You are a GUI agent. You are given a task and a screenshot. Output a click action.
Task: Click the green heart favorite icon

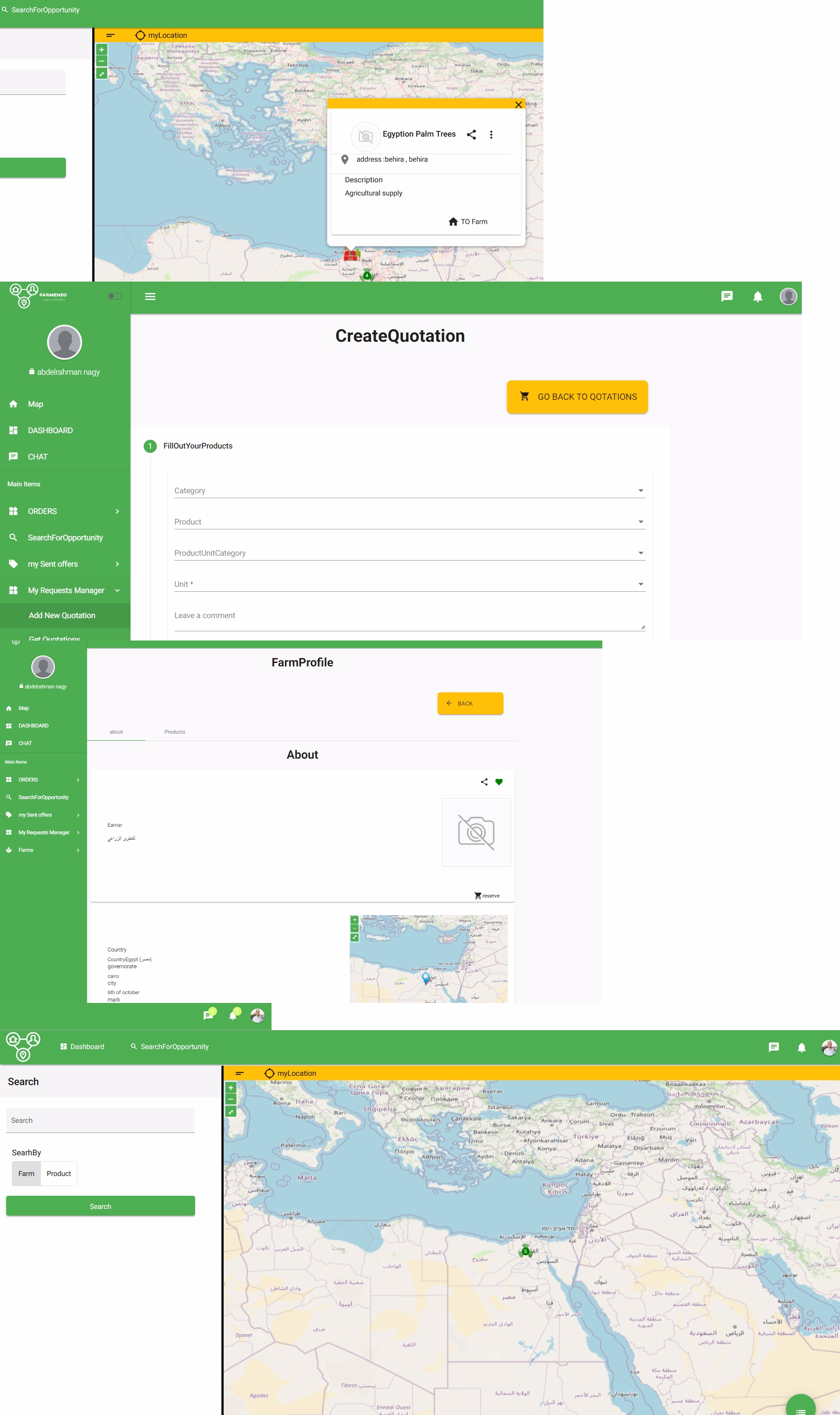(499, 782)
